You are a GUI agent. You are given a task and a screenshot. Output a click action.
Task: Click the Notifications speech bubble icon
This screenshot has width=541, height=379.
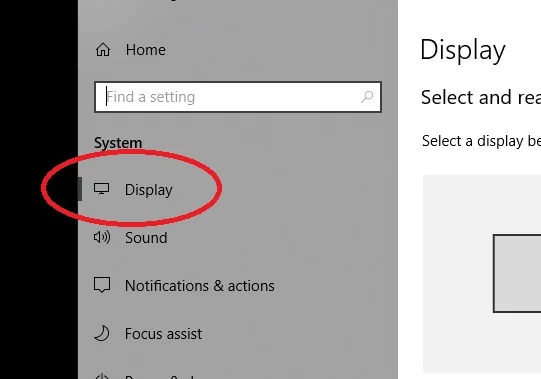[x=102, y=285]
